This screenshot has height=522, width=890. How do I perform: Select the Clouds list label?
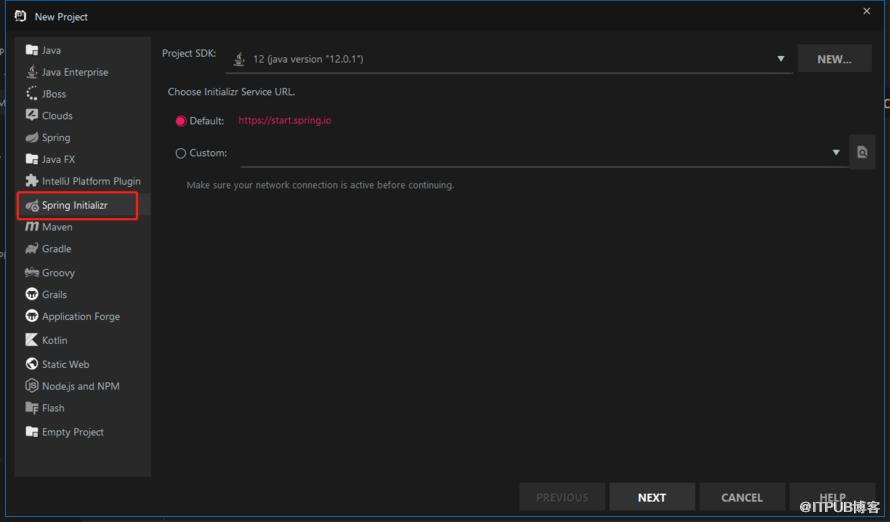(57, 116)
